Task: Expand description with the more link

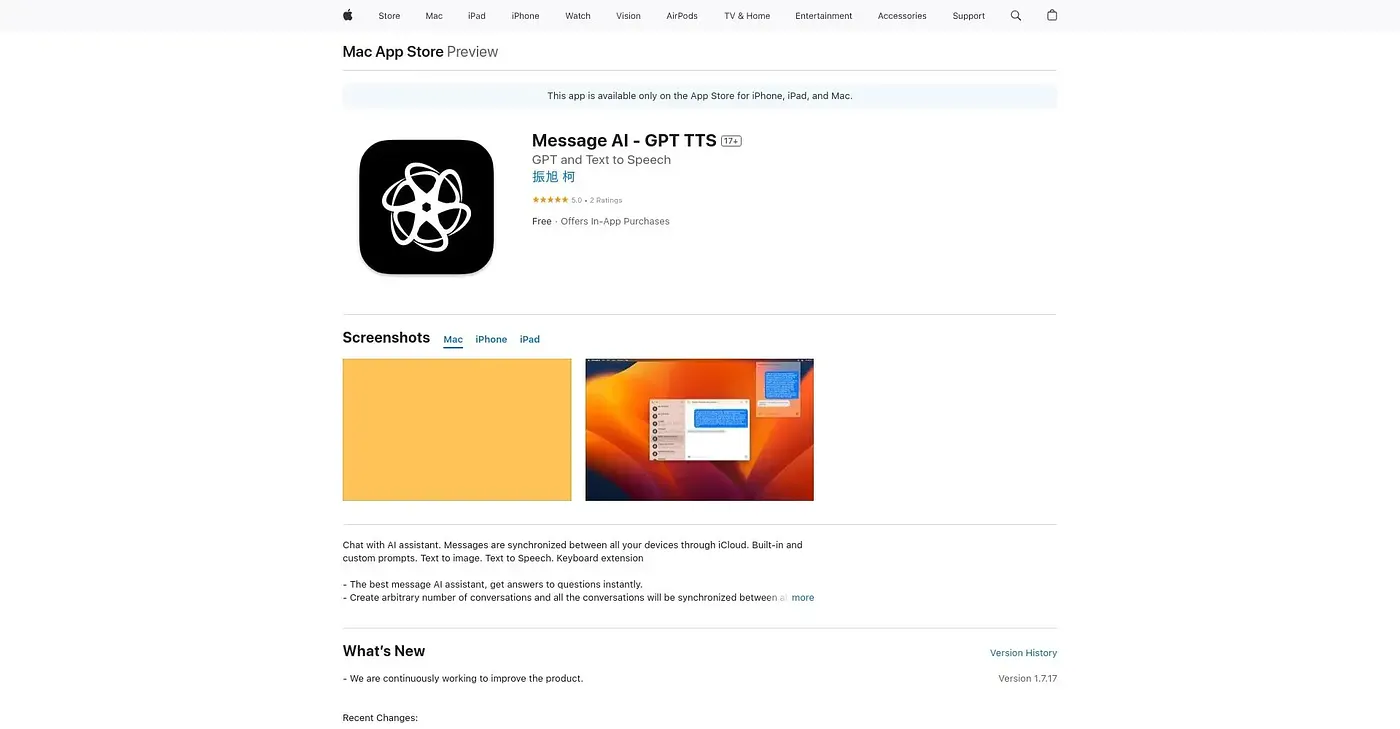Action: click(803, 598)
